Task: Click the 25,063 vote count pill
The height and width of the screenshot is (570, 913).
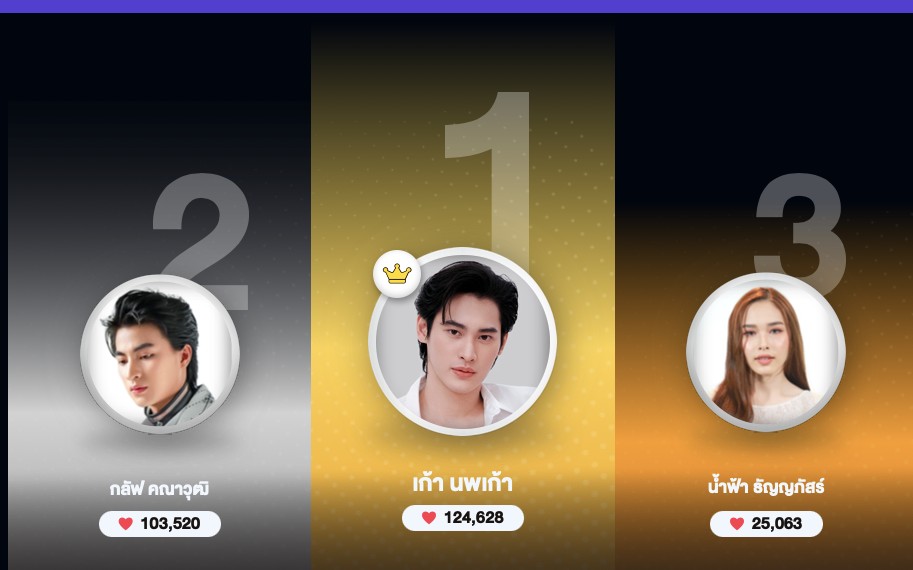Action: (766, 524)
